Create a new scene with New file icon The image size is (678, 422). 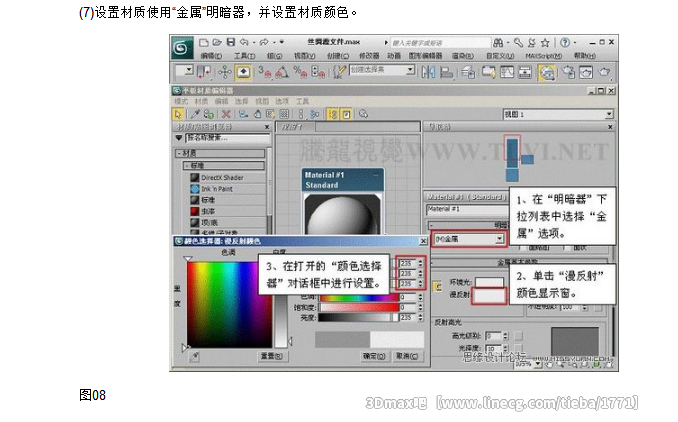pos(204,42)
